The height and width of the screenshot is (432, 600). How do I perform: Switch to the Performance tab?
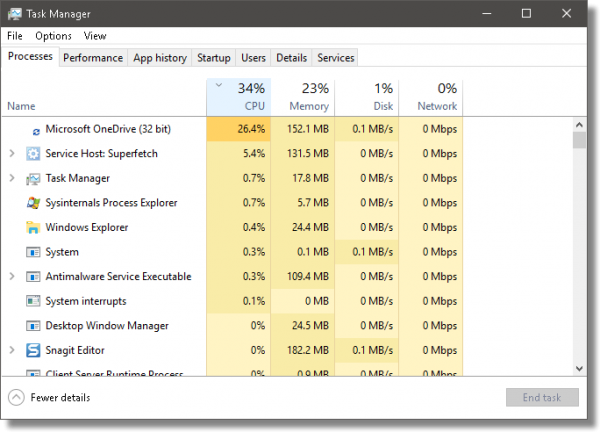click(x=93, y=58)
